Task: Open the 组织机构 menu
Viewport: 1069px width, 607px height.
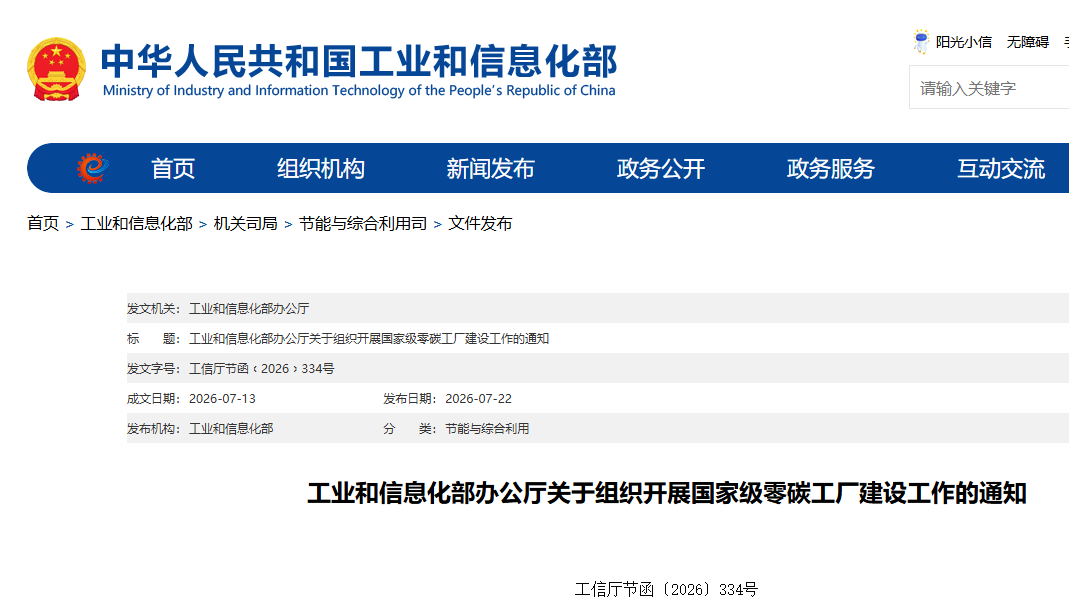Action: pyautogui.click(x=320, y=168)
